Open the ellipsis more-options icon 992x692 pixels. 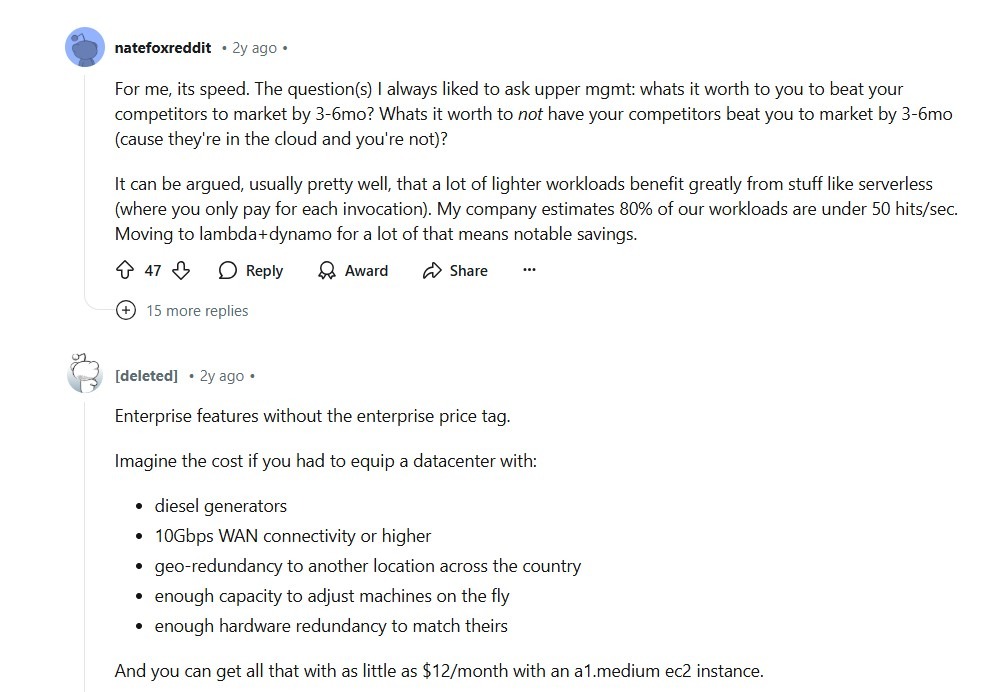point(529,269)
